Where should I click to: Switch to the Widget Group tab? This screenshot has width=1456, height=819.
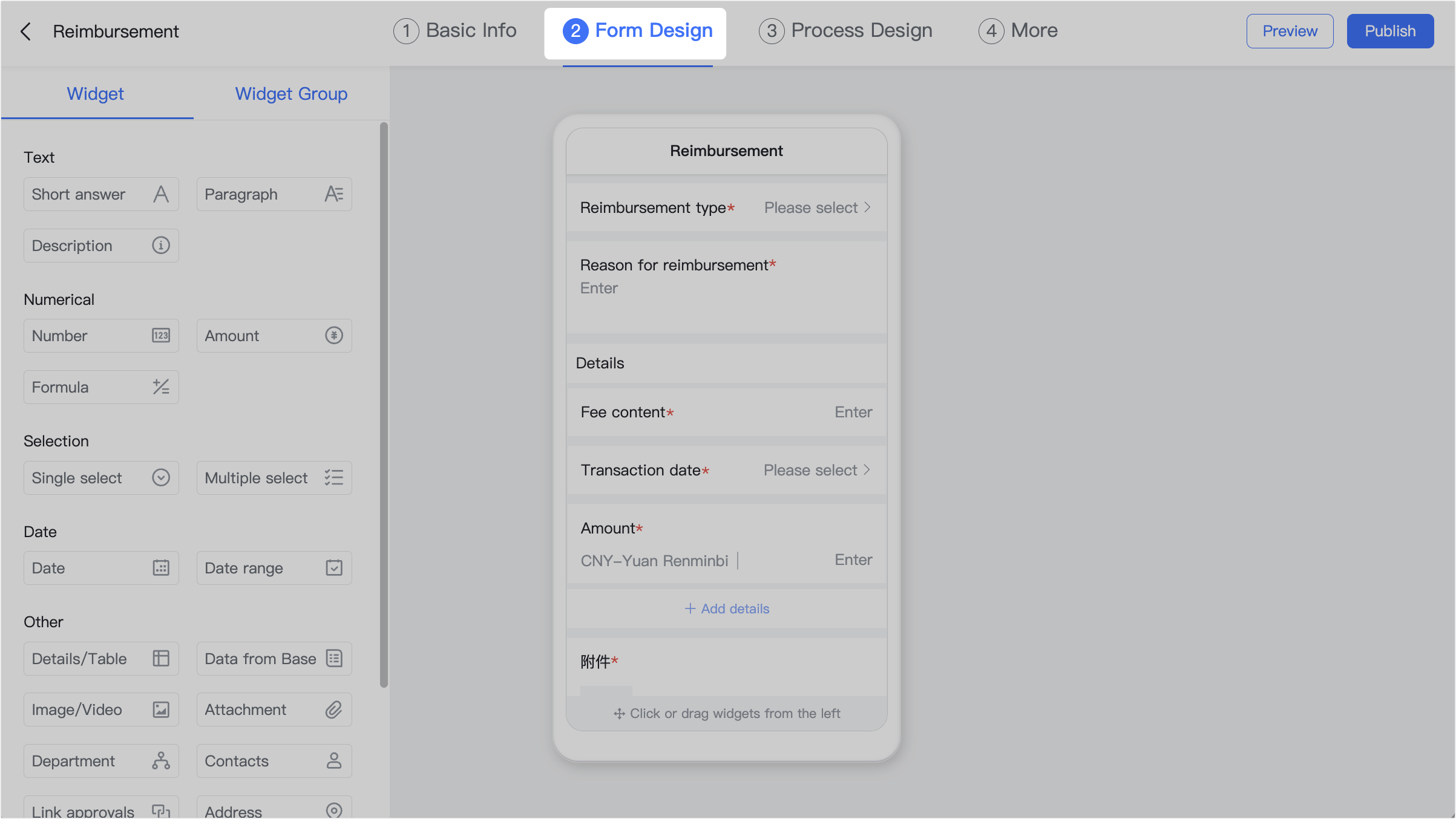click(290, 94)
